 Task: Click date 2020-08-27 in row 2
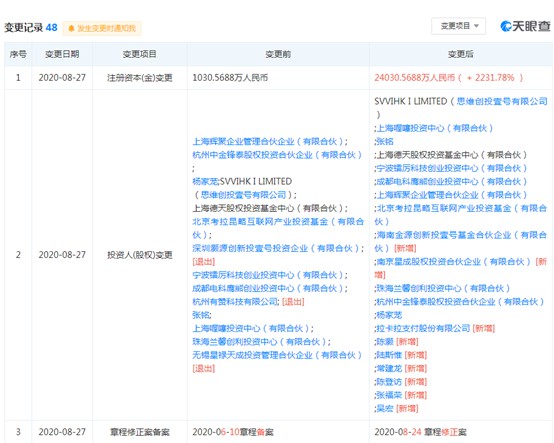point(62,255)
